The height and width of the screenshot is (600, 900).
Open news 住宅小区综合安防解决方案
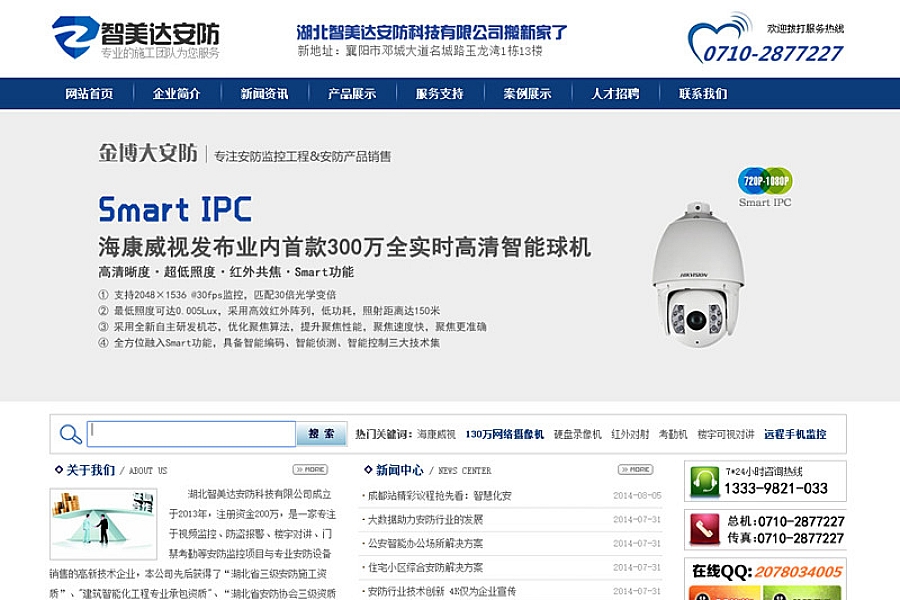tap(425, 567)
